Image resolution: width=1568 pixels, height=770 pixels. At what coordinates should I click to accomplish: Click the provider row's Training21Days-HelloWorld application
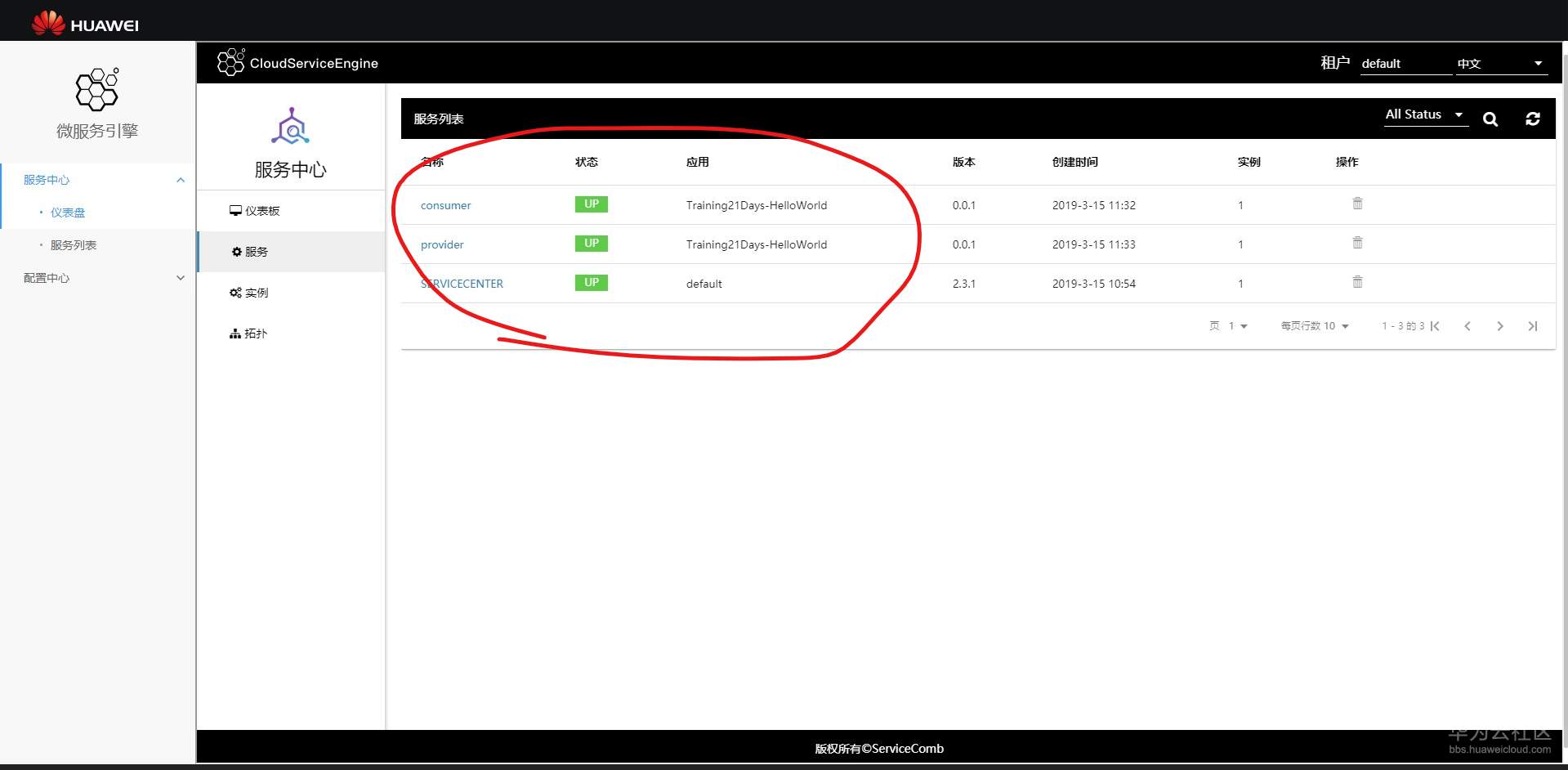(757, 244)
